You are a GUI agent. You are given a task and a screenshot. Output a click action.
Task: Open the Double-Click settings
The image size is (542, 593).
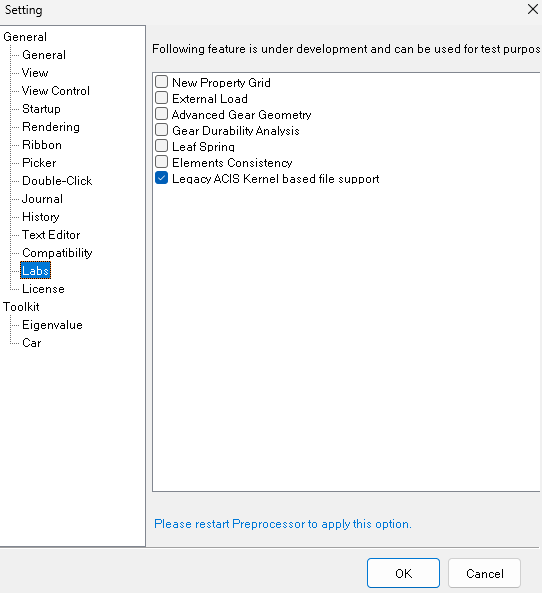coord(57,181)
